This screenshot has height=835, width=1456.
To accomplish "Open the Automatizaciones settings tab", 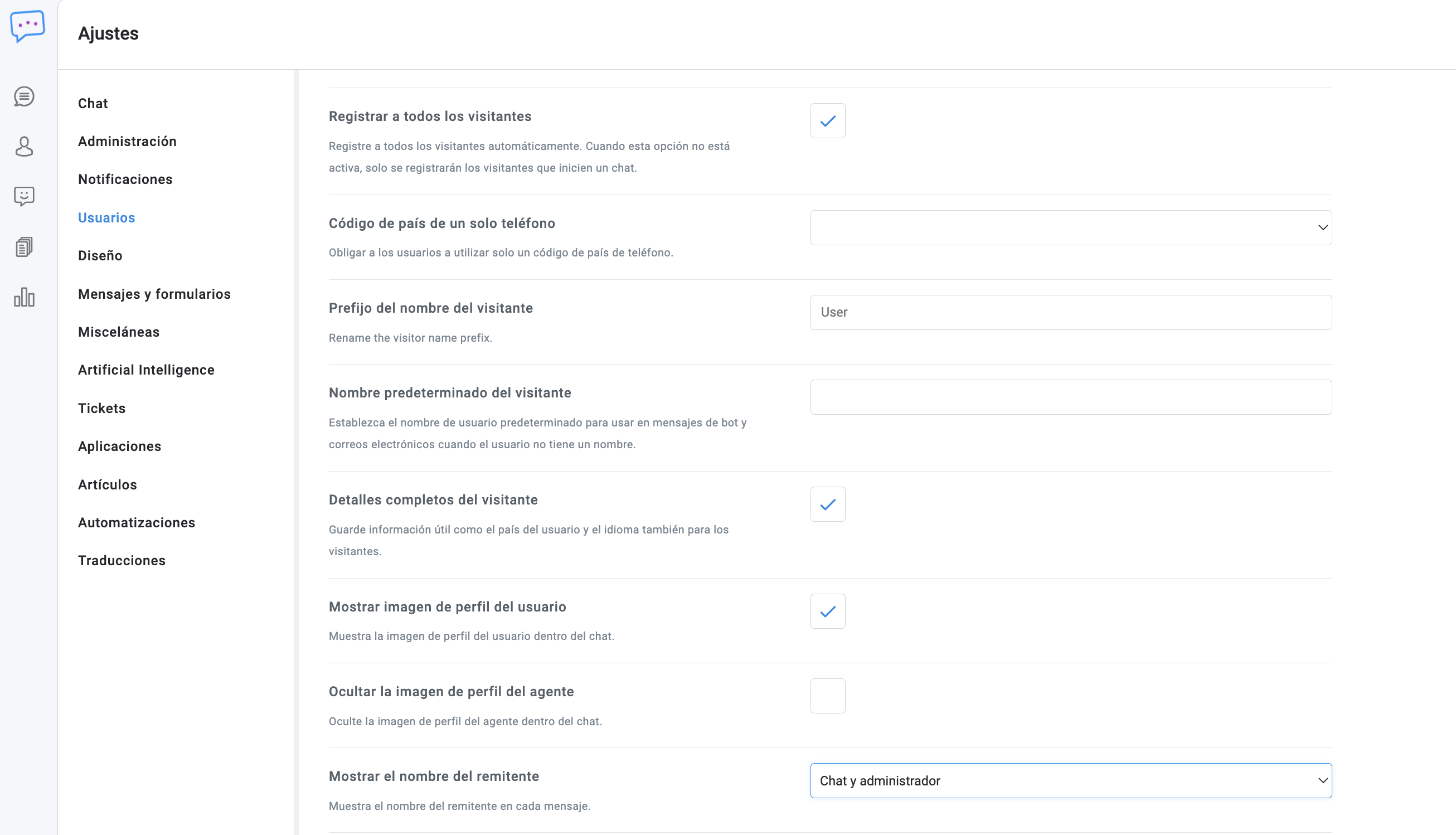I will (137, 522).
